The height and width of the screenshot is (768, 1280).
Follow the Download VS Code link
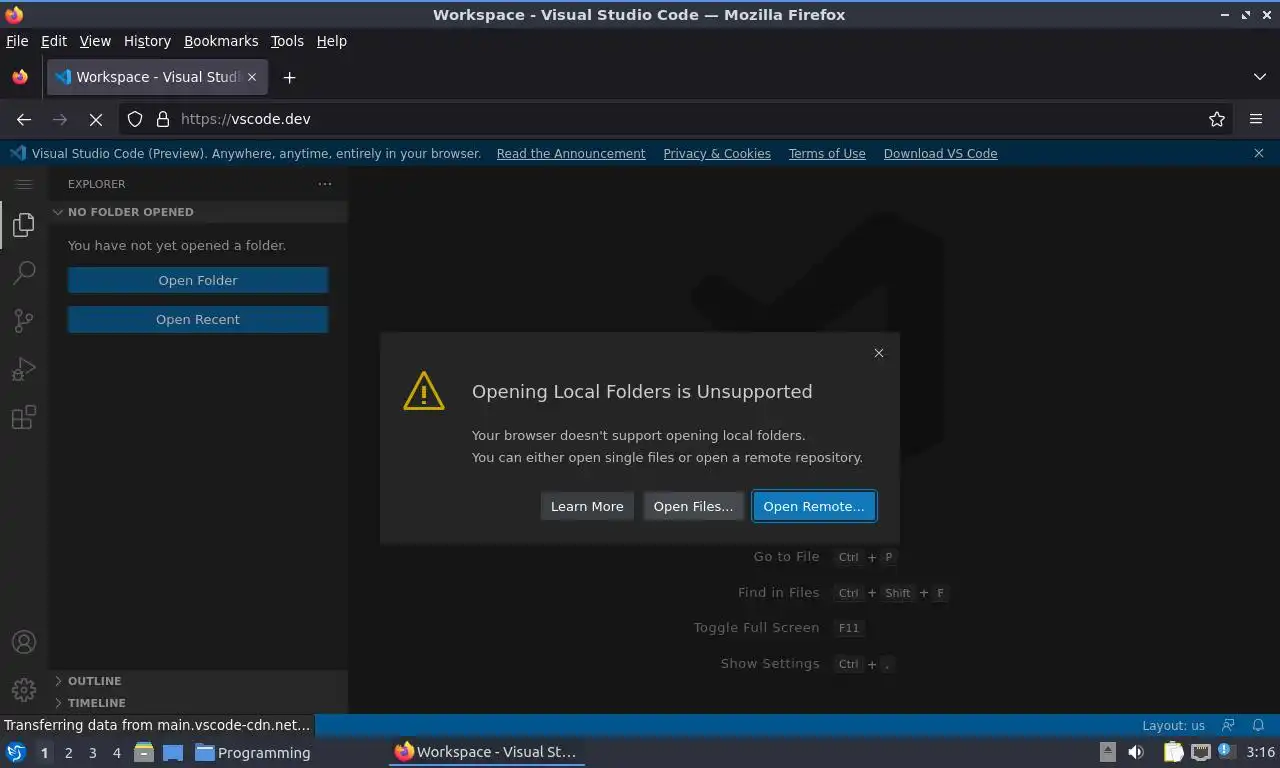tap(940, 153)
